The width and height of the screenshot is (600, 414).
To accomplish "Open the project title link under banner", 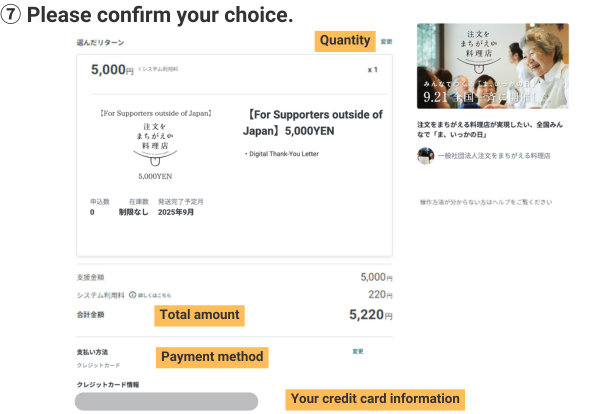I will (491, 129).
